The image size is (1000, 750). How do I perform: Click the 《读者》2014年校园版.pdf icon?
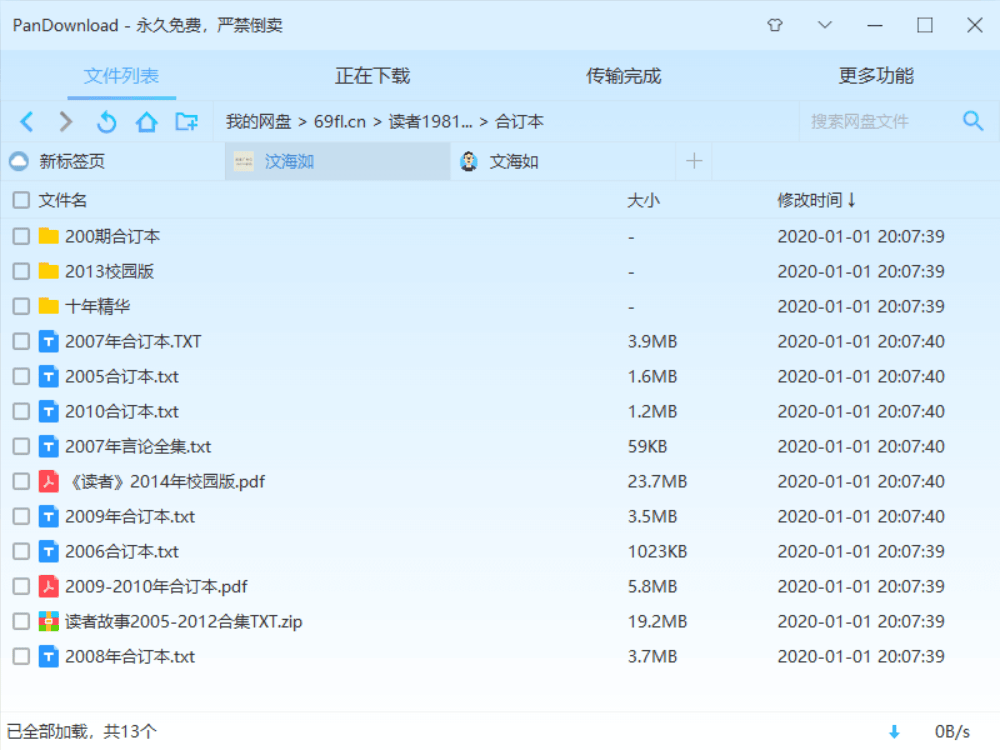click(x=48, y=482)
